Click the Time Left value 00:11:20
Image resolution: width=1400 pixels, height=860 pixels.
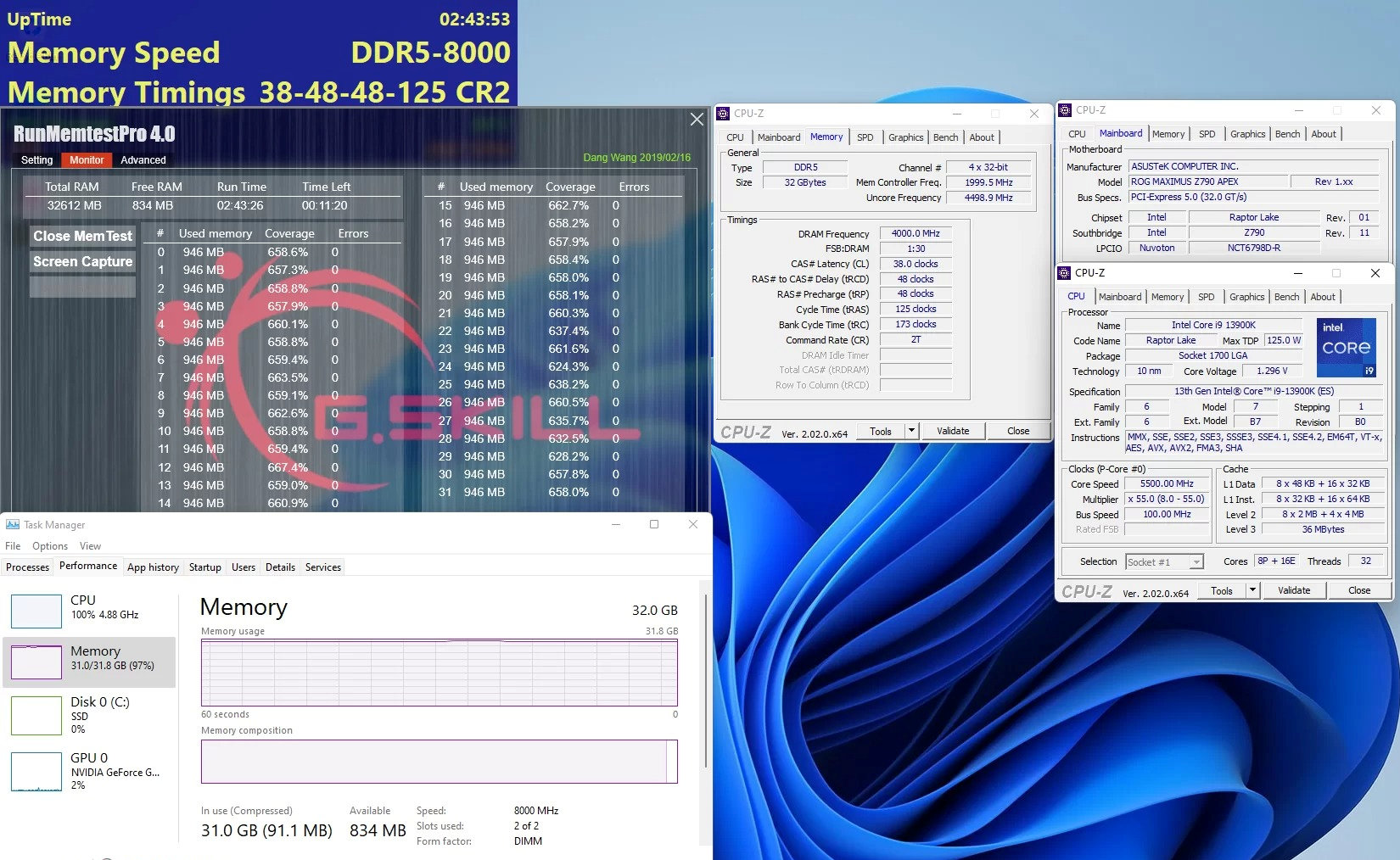tap(325, 205)
